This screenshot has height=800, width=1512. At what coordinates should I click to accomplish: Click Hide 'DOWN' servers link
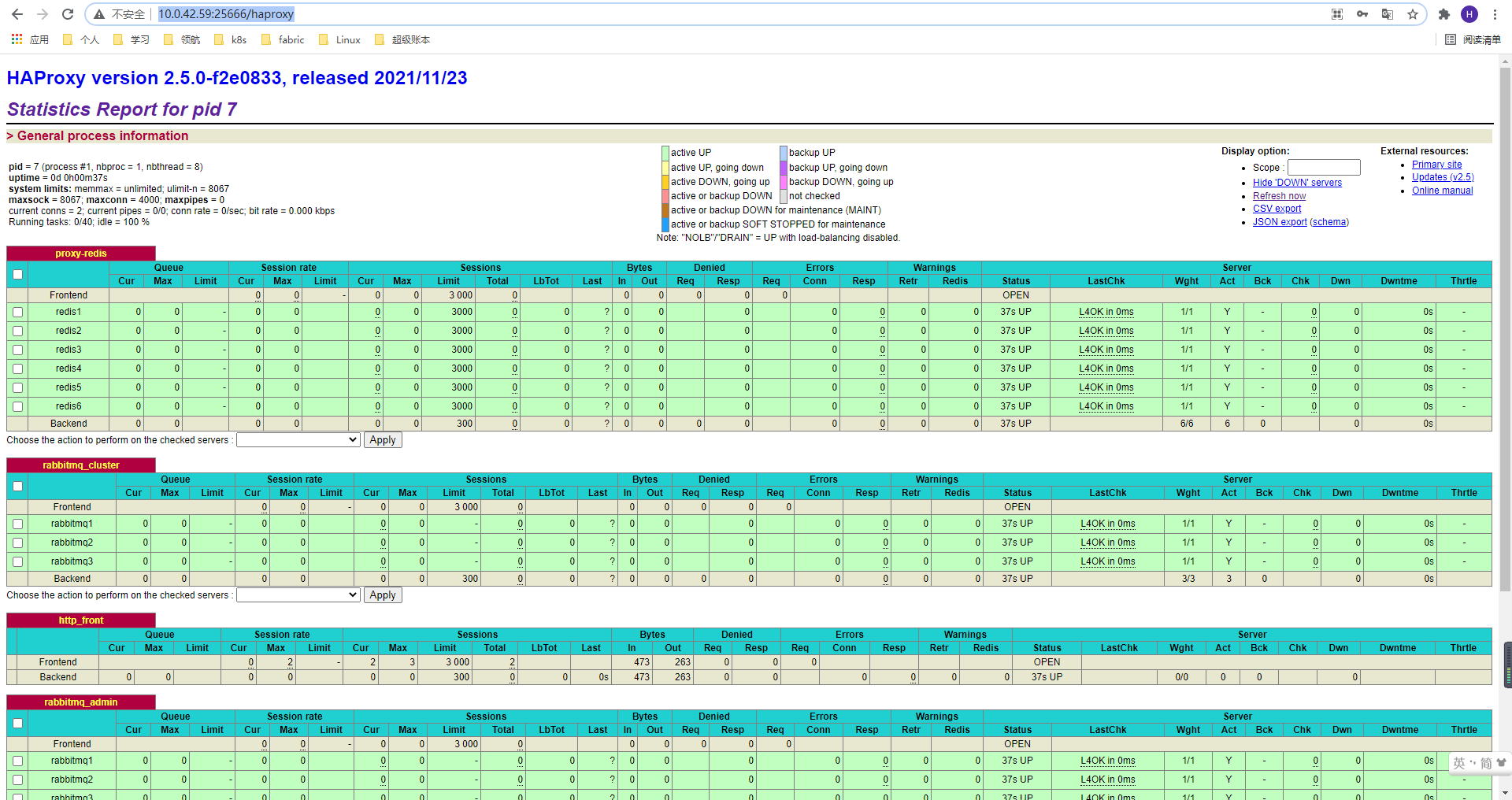(x=1297, y=183)
